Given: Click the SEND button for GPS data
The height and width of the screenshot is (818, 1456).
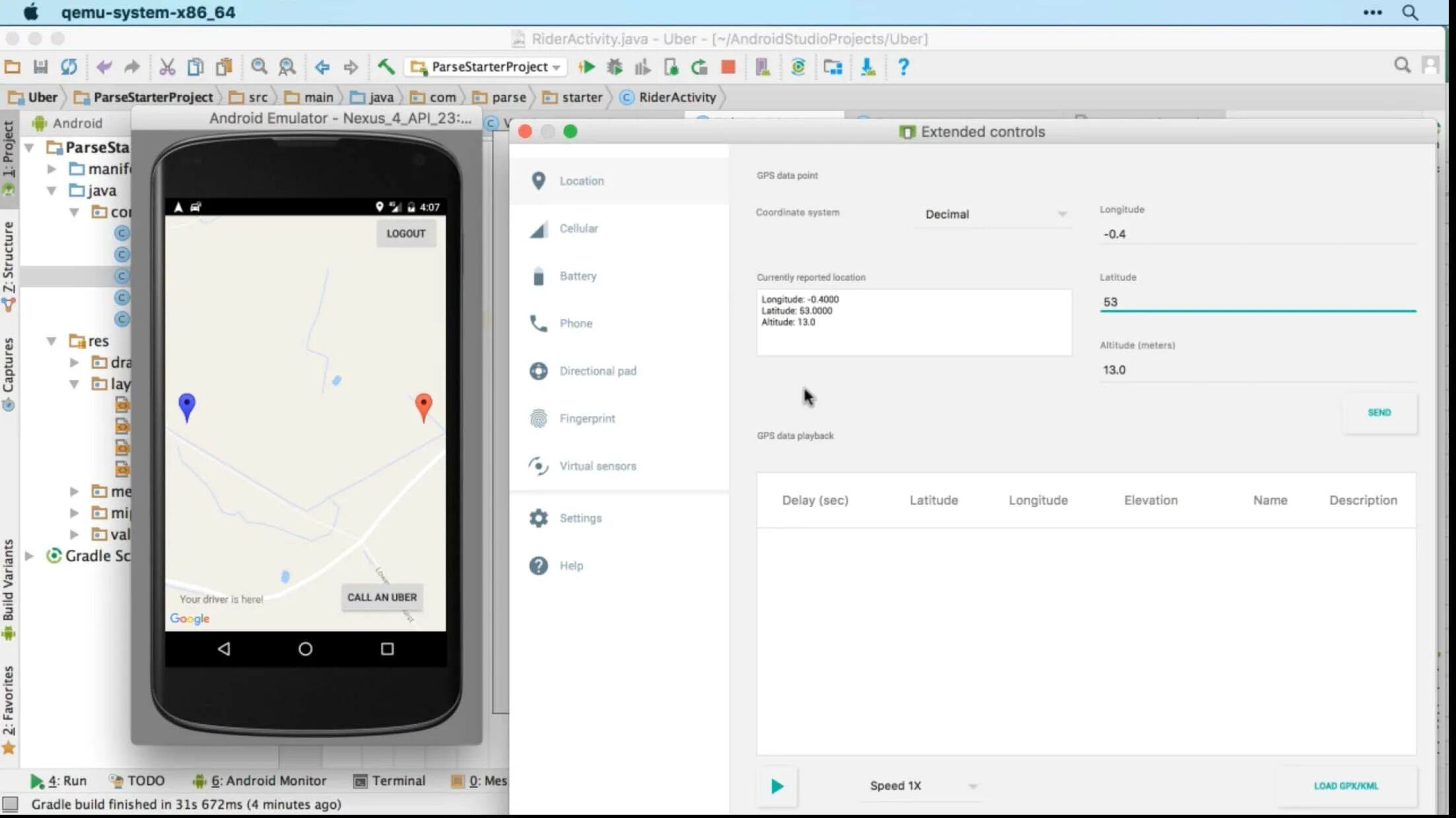Looking at the screenshot, I should pos(1379,413).
